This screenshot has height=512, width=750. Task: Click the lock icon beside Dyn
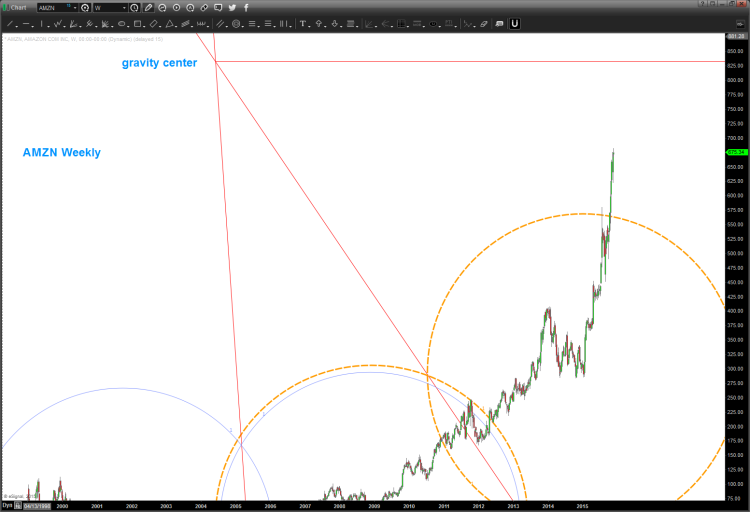[x=18, y=506]
